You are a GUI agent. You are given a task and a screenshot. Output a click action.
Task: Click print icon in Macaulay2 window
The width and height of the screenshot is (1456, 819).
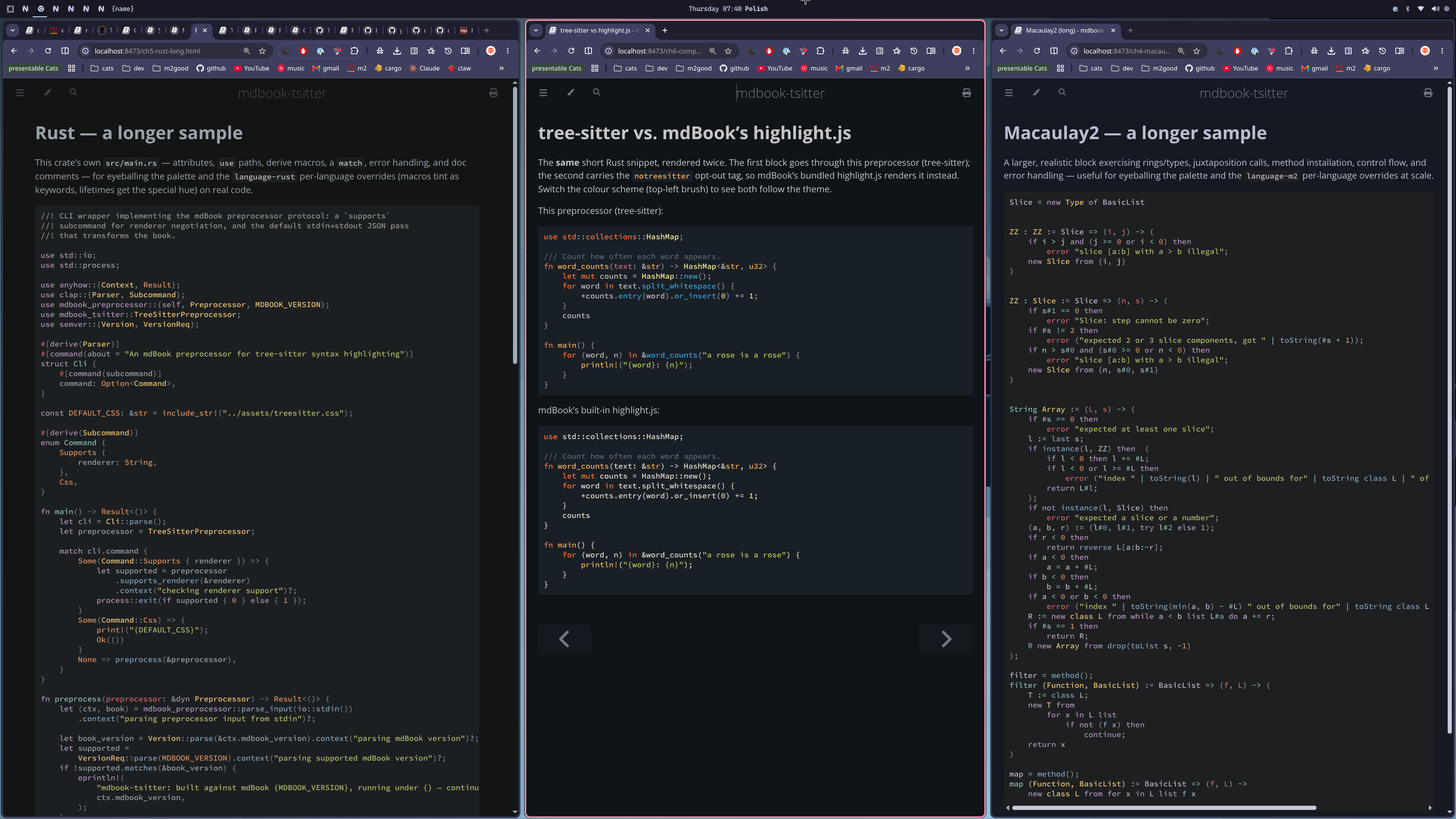tap(1428, 93)
